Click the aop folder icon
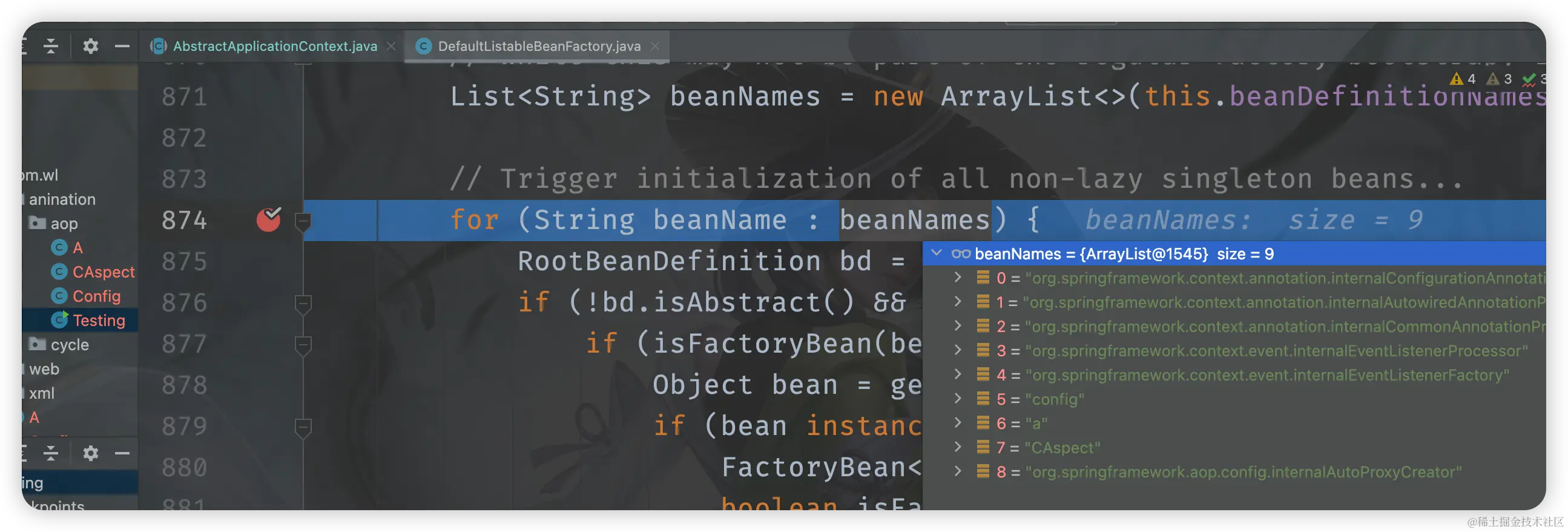Viewport: 1568px width, 532px height. [38, 223]
